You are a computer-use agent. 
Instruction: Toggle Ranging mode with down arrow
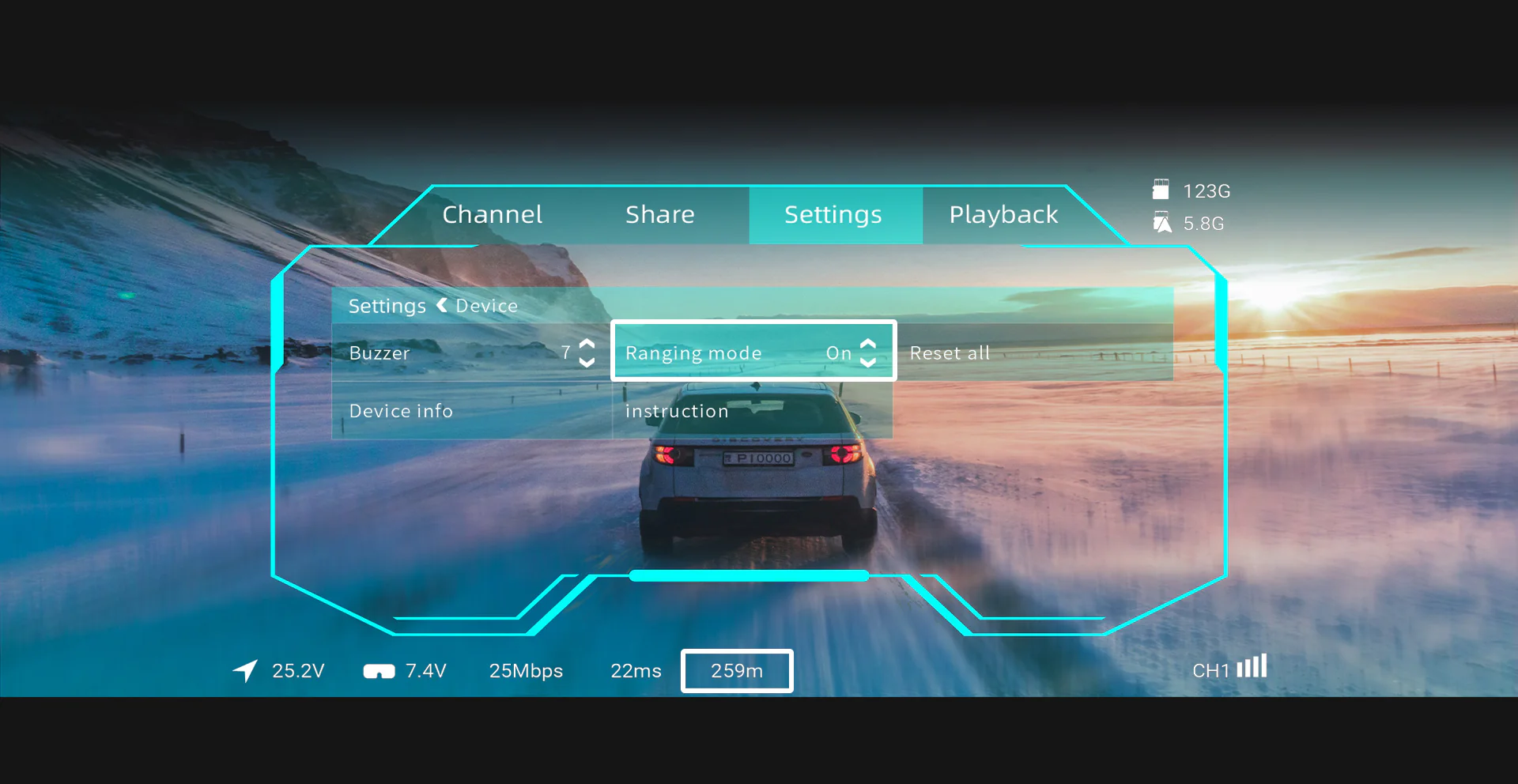pyautogui.click(x=868, y=363)
